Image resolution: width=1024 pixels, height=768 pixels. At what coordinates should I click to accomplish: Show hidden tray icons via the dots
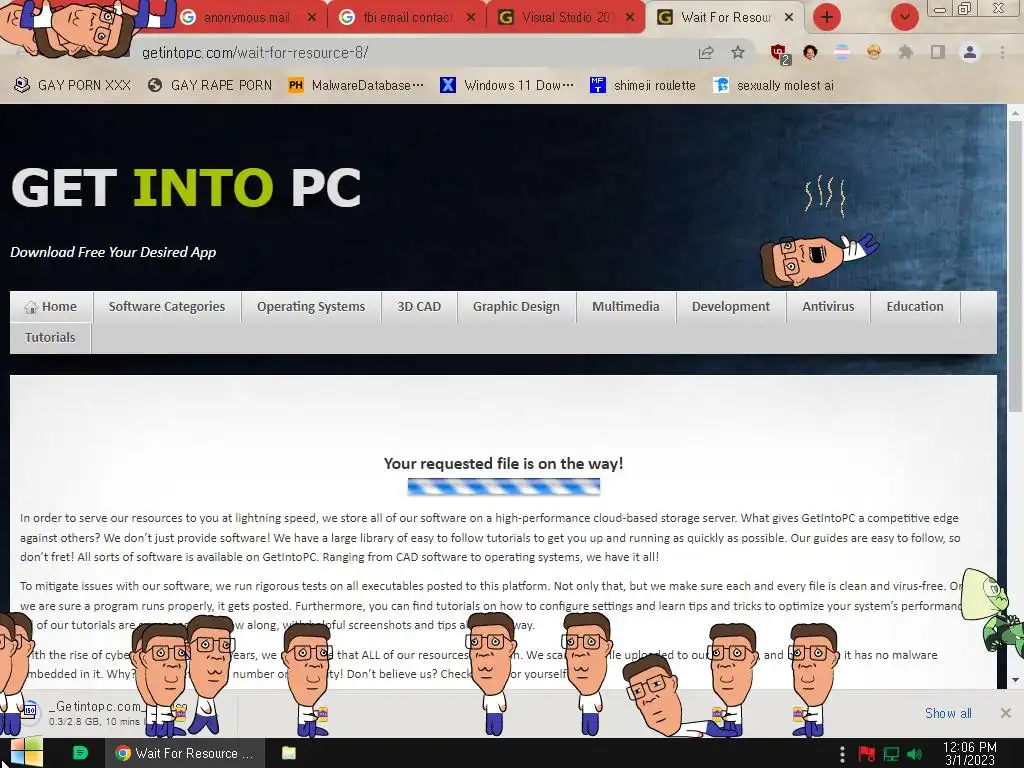point(842,754)
